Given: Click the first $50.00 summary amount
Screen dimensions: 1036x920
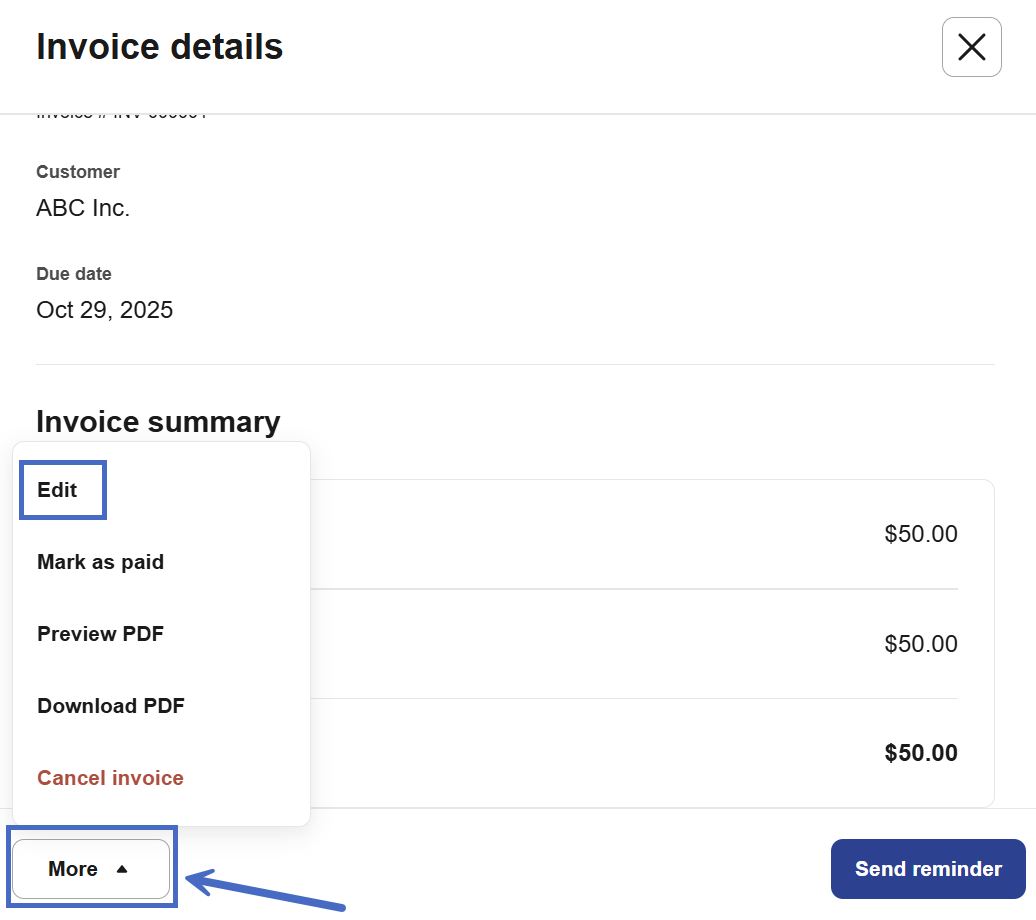Looking at the screenshot, I should (920, 534).
